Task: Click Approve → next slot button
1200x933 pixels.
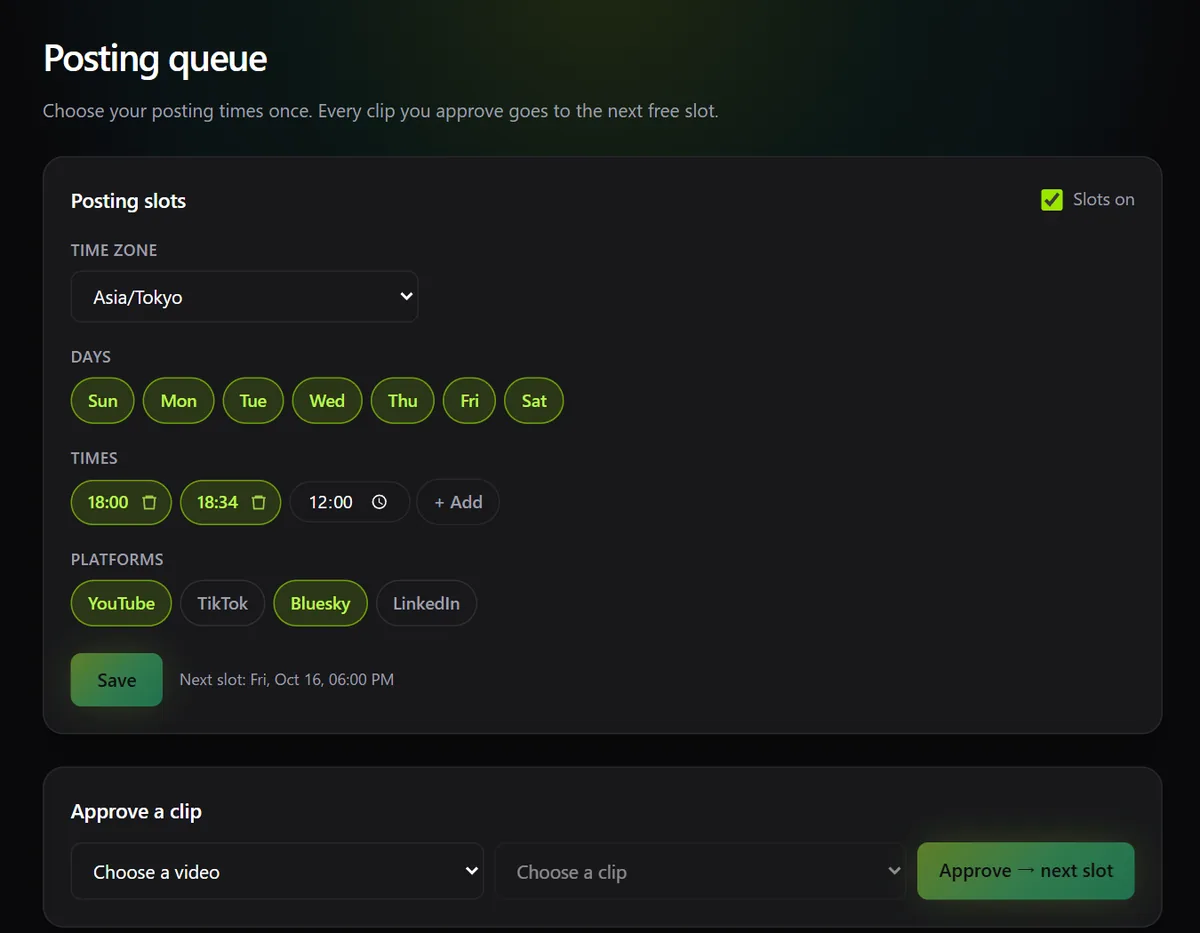Action: point(1026,871)
